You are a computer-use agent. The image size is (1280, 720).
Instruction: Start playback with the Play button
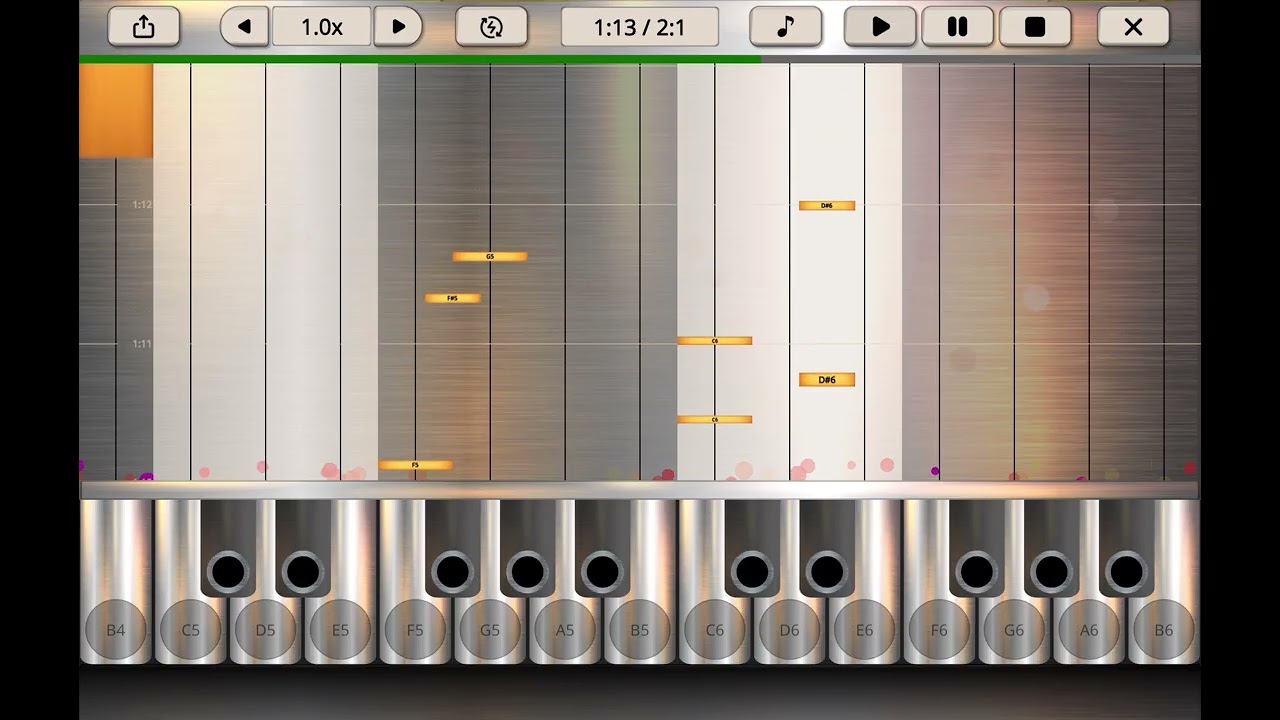coord(880,27)
